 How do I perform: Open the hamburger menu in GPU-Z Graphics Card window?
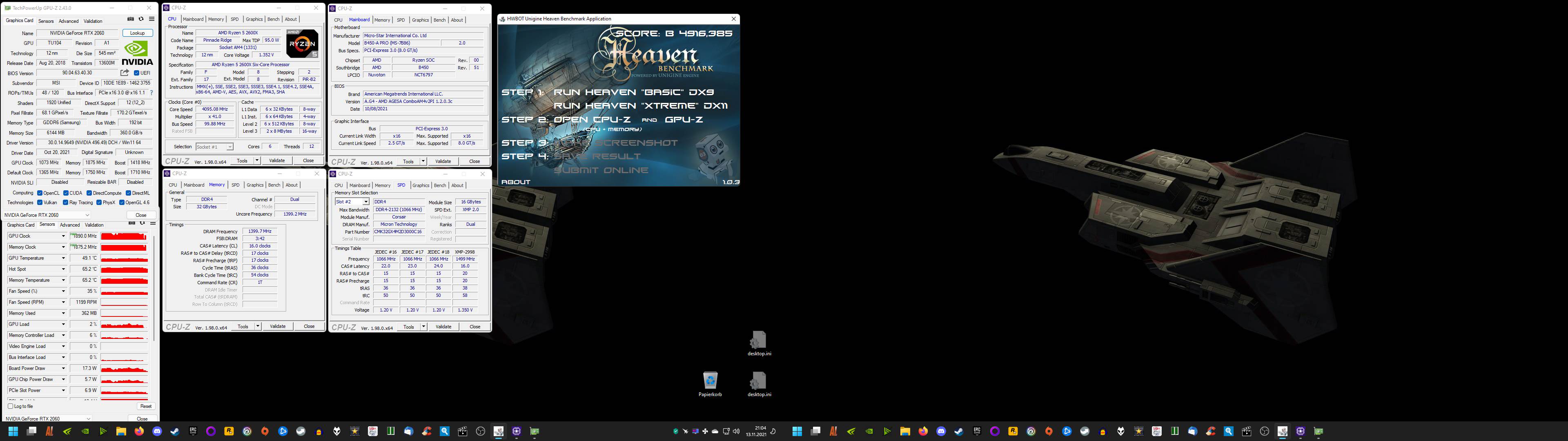click(x=151, y=20)
